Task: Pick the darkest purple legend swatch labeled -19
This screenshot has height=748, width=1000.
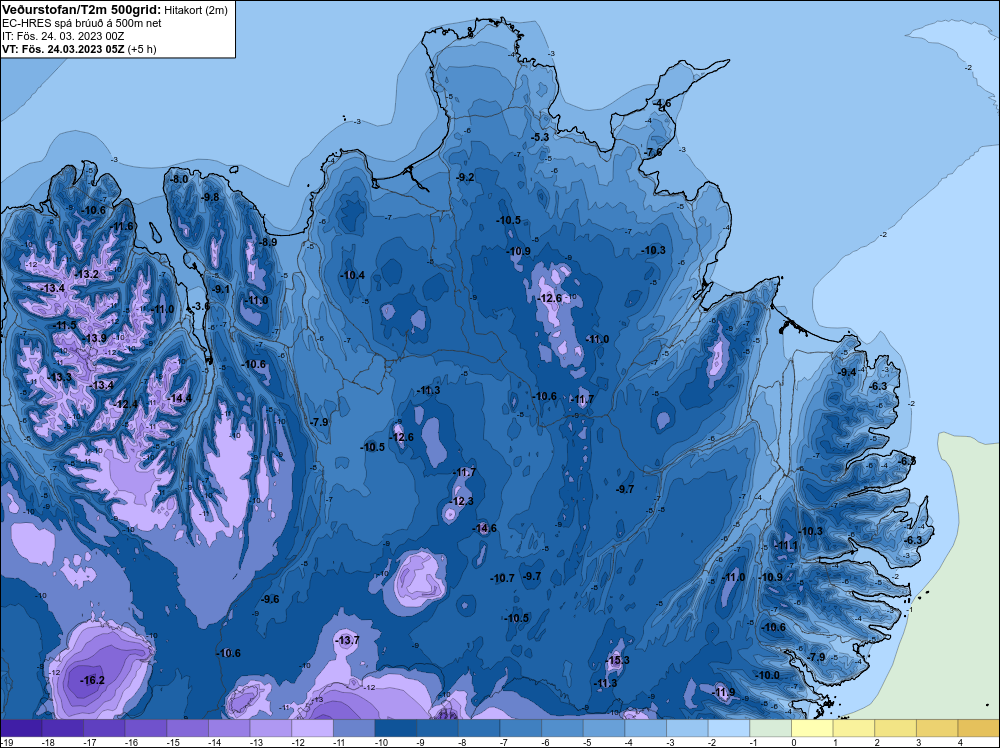Action: [21, 728]
